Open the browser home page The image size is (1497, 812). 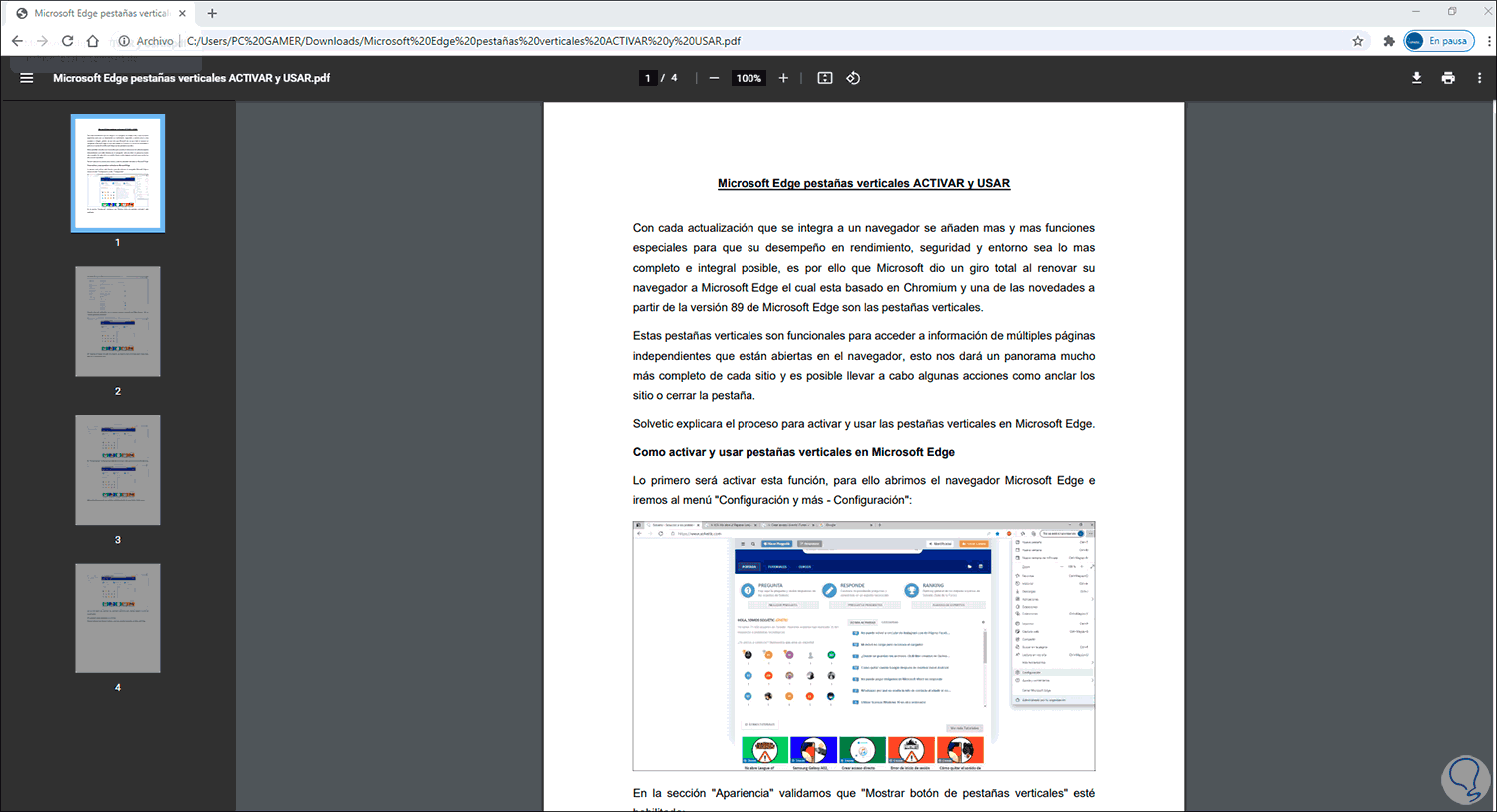(x=93, y=41)
